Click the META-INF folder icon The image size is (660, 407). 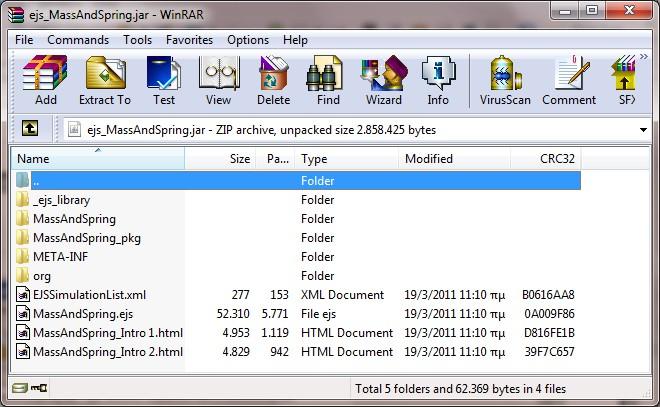point(23,256)
